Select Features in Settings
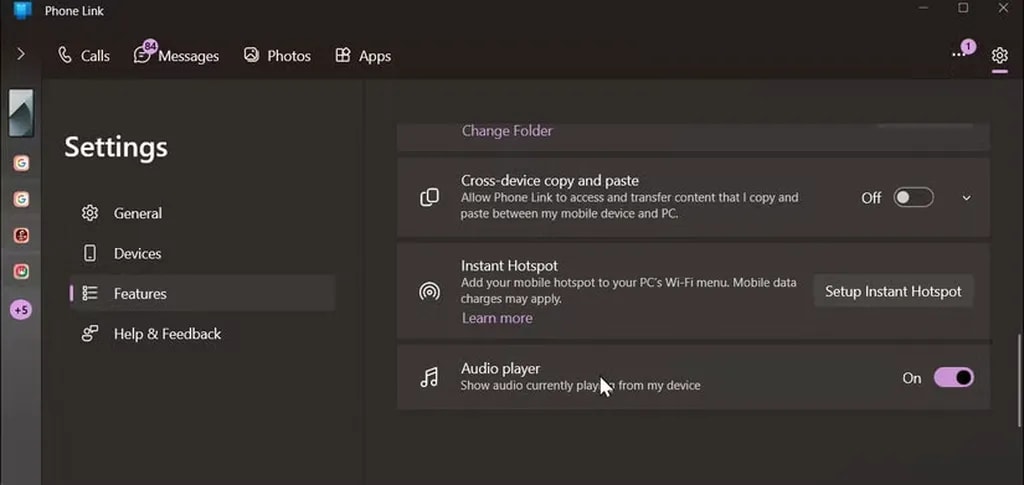This screenshot has width=1024, height=485. (202, 293)
